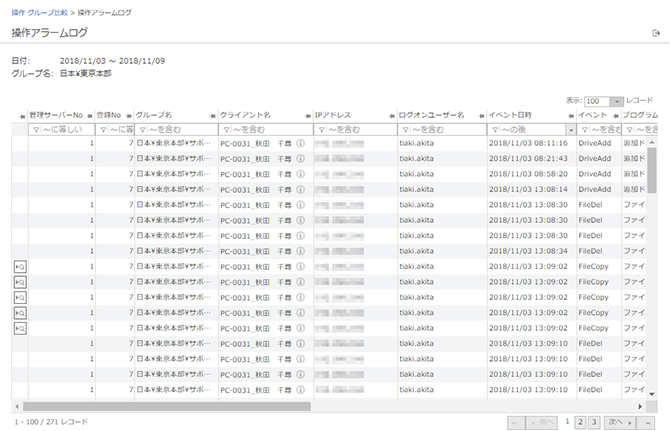670x431 pixels.
Task: Click the horizontal scrollbar below the table
Action: click(x=200, y=406)
